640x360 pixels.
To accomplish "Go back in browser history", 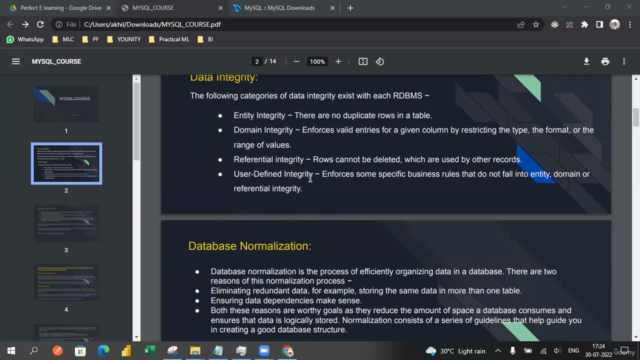I will point(10,24).
